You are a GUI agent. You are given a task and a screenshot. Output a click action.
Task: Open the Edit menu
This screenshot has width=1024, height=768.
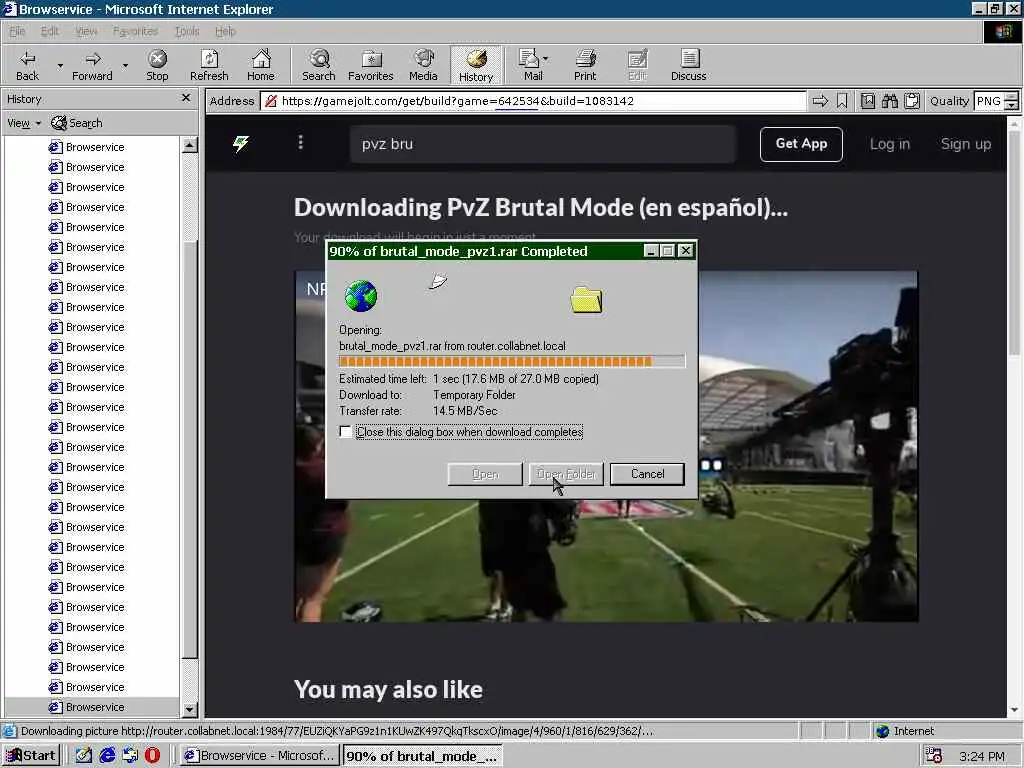(50, 31)
